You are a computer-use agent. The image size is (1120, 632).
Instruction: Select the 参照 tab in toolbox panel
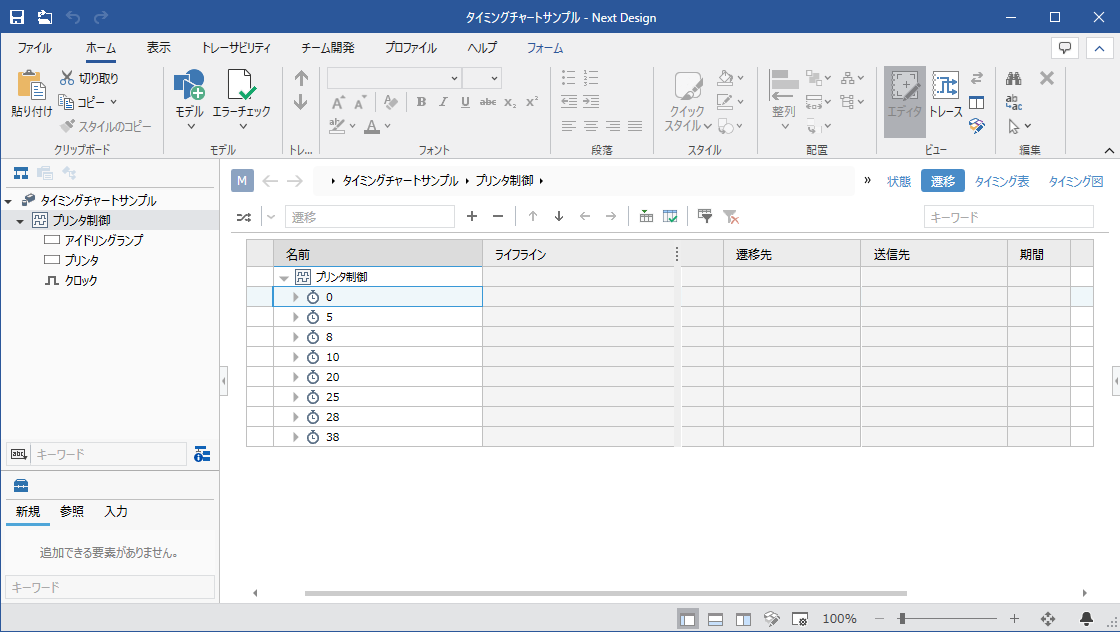[71, 511]
